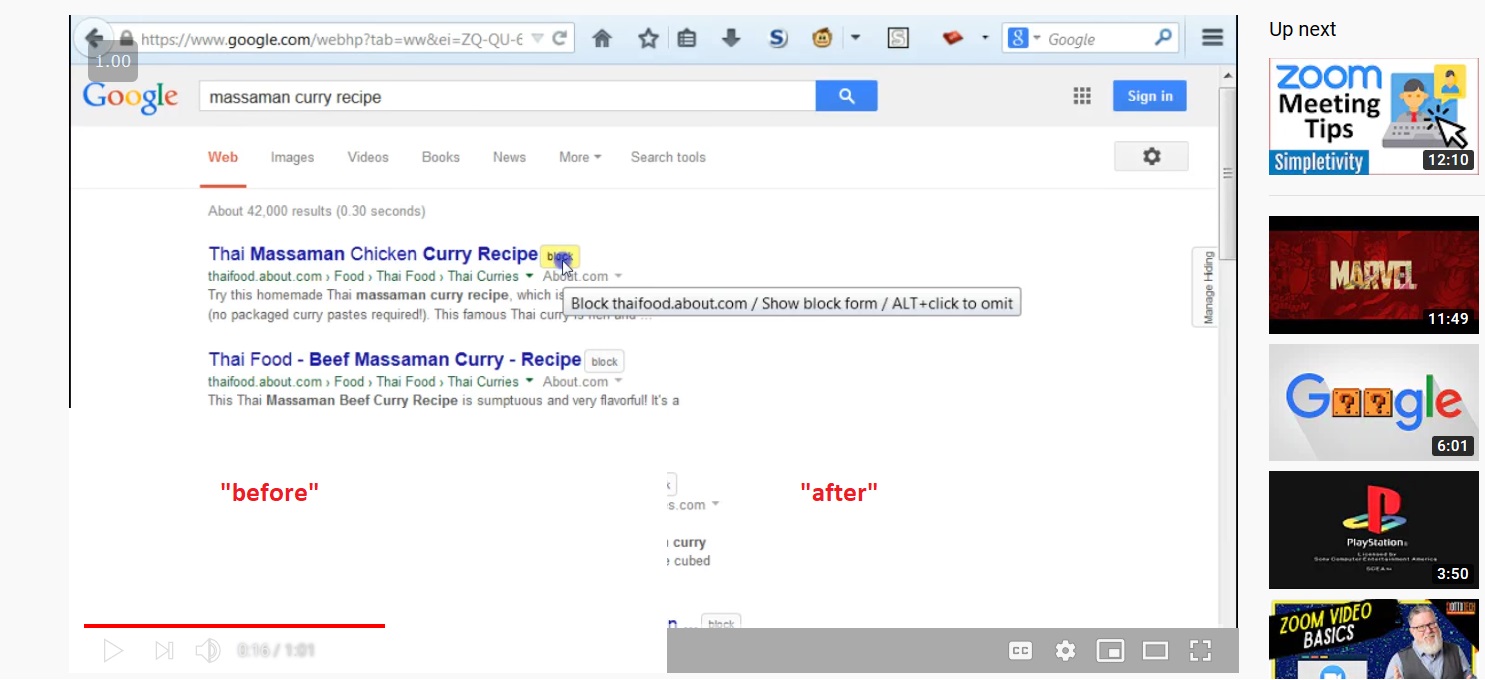Open the Zoom Meeting Tips video thumbnail
The height and width of the screenshot is (680, 1485).
tap(1373, 116)
